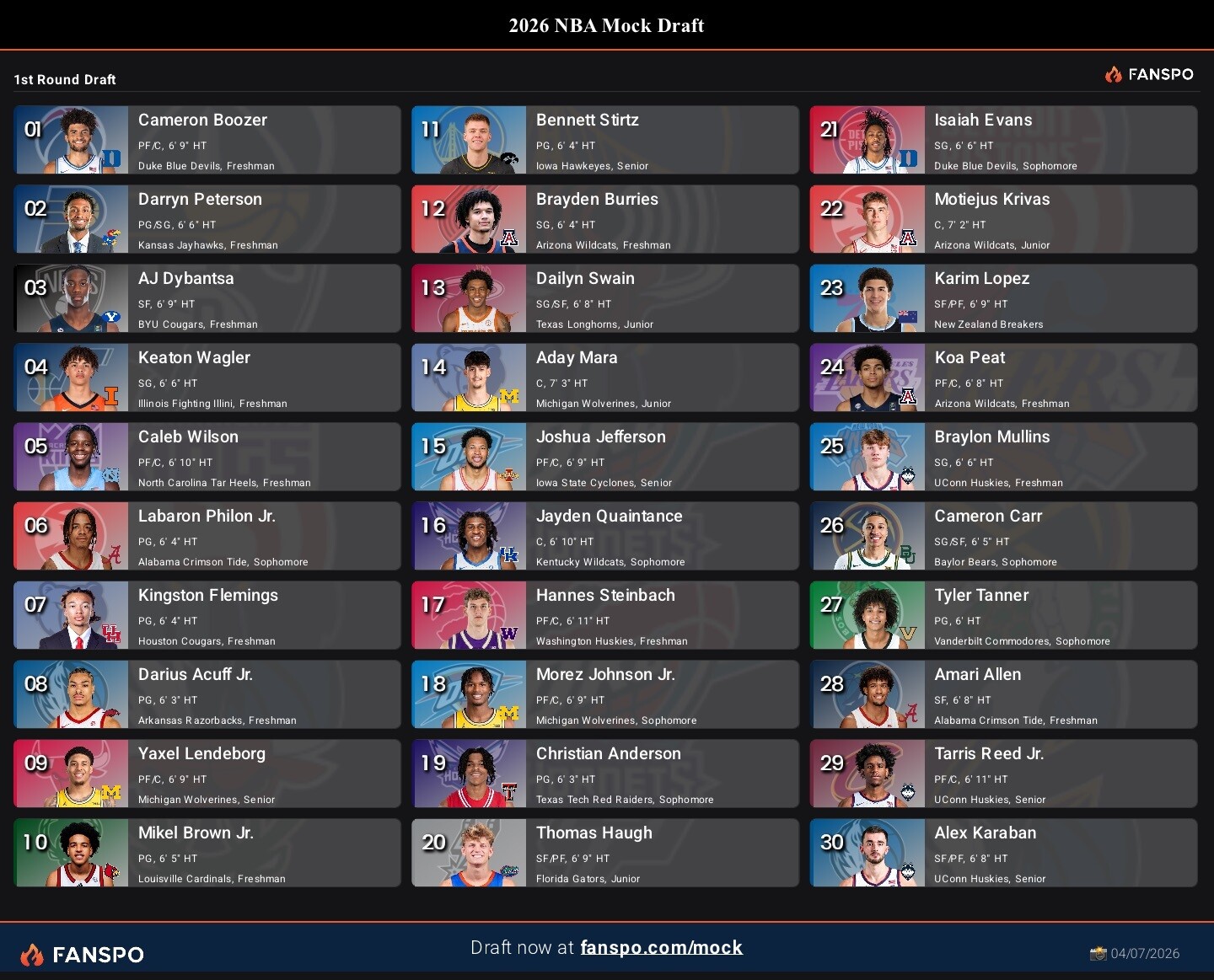The width and height of the screenshot is (1214, 980).
Task: Click the Fanspo flame logo in the footer
Action: tap(32, 955)
